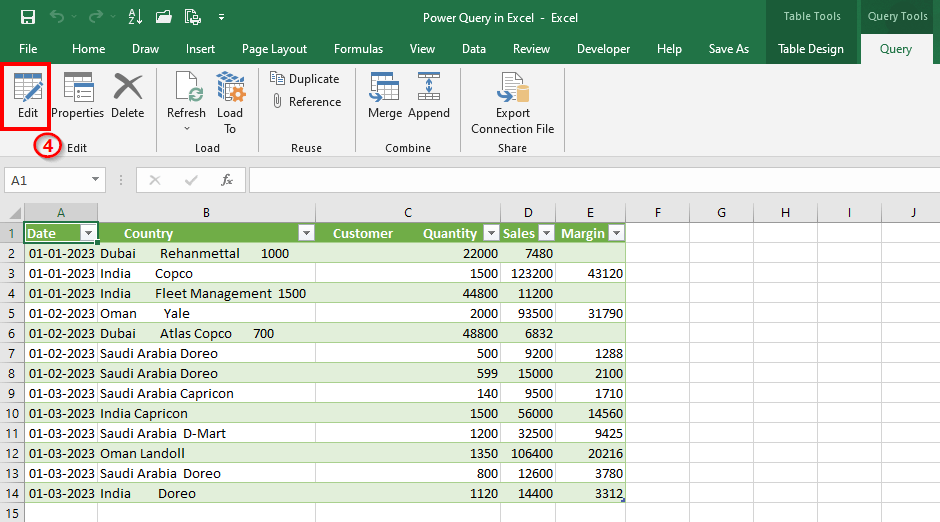Open the Margin column filter dropdown

[x=616, y=233]
